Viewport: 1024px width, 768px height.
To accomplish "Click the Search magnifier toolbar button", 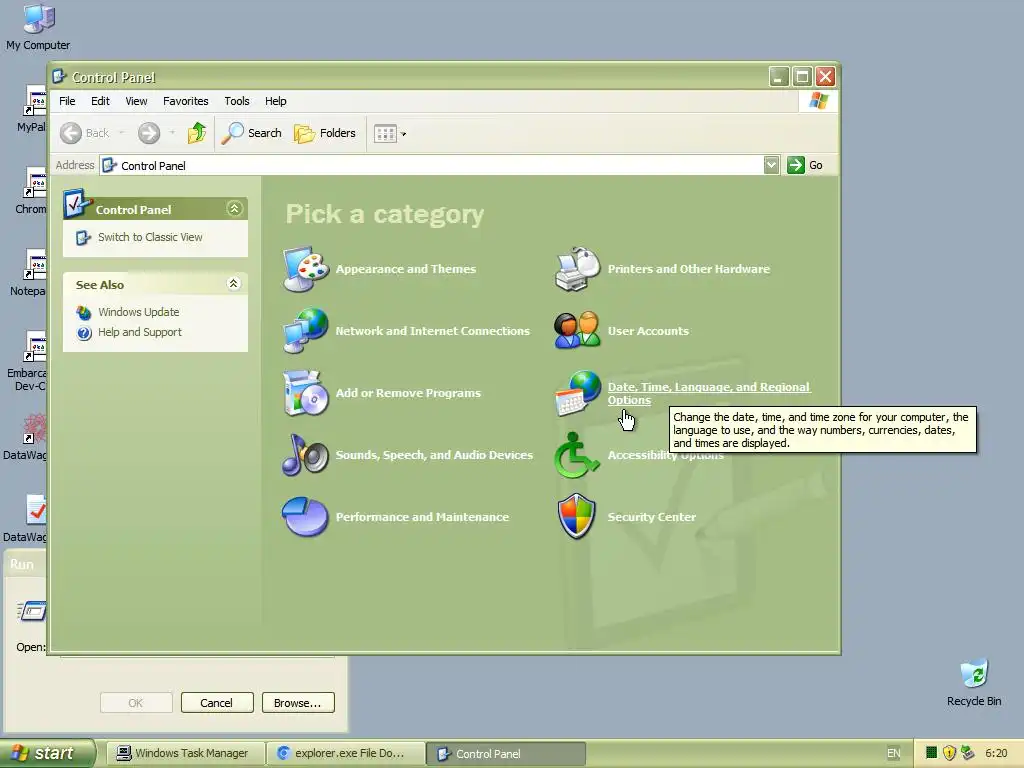I will [251, 133].
